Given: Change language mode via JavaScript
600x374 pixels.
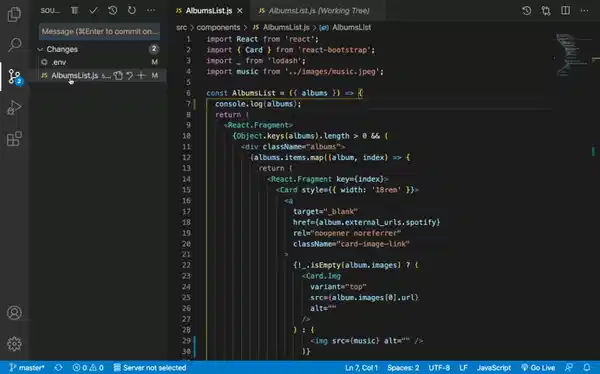Looking at the screenshot, I should click(x=494, y=367).
